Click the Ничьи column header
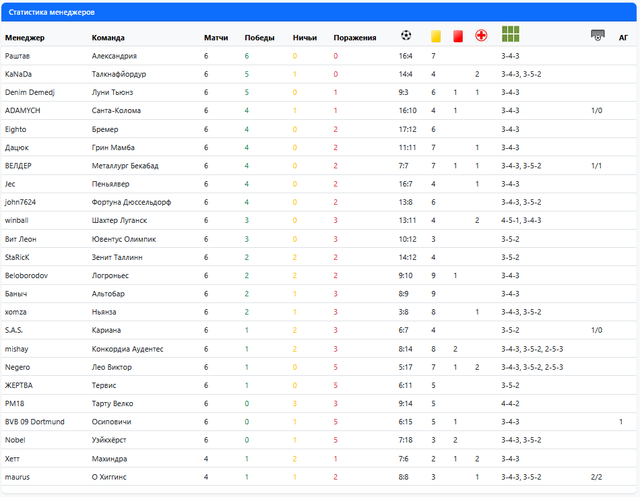This screenshot has height=497, width=640. pos(305,38)
